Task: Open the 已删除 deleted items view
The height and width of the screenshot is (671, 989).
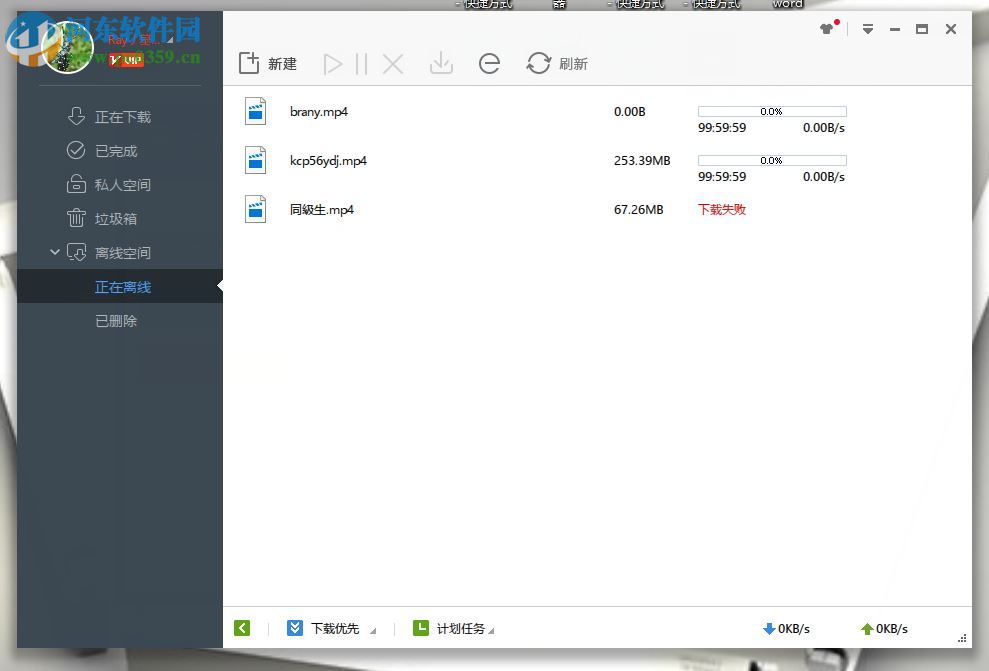Action: pyautogui.click(x=116, y=320)
